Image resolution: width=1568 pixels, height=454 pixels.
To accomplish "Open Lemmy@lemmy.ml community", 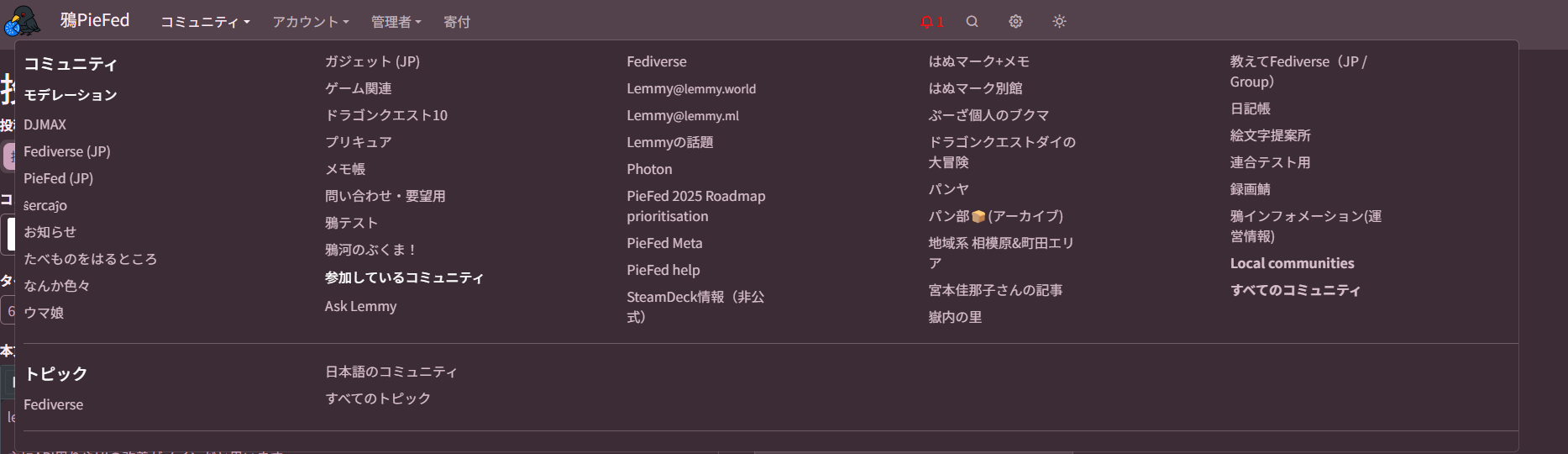I will (683, 115).
